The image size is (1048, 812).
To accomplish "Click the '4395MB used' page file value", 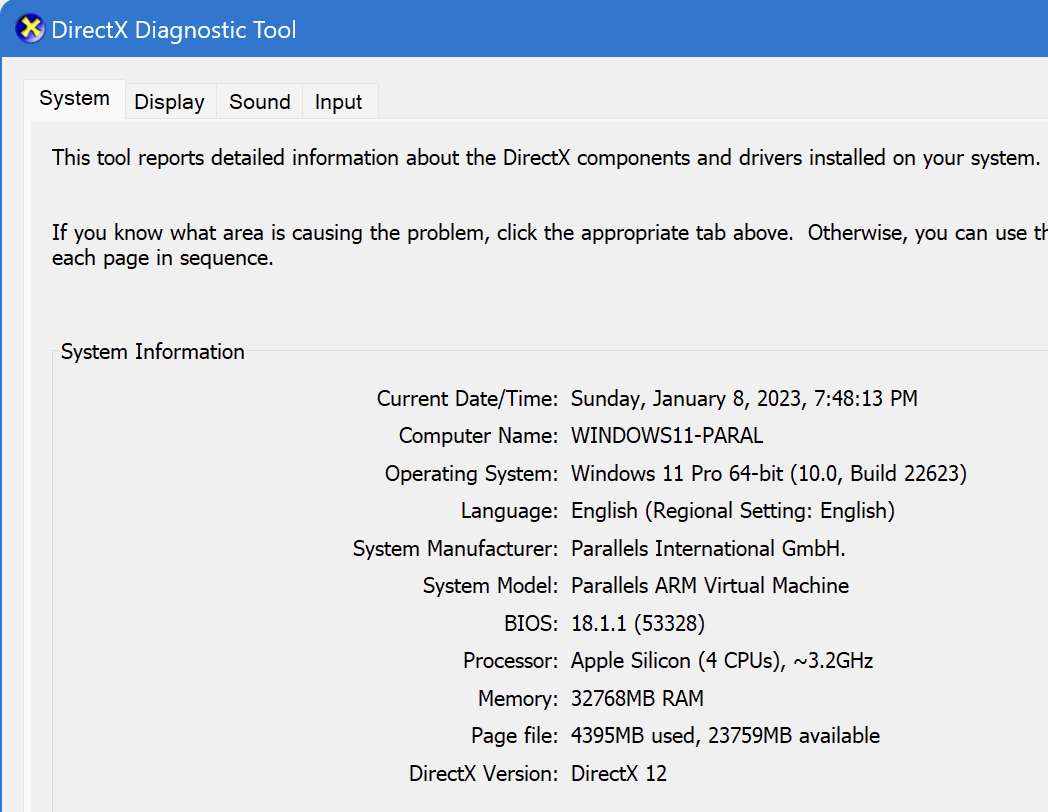I will point(725,736).
